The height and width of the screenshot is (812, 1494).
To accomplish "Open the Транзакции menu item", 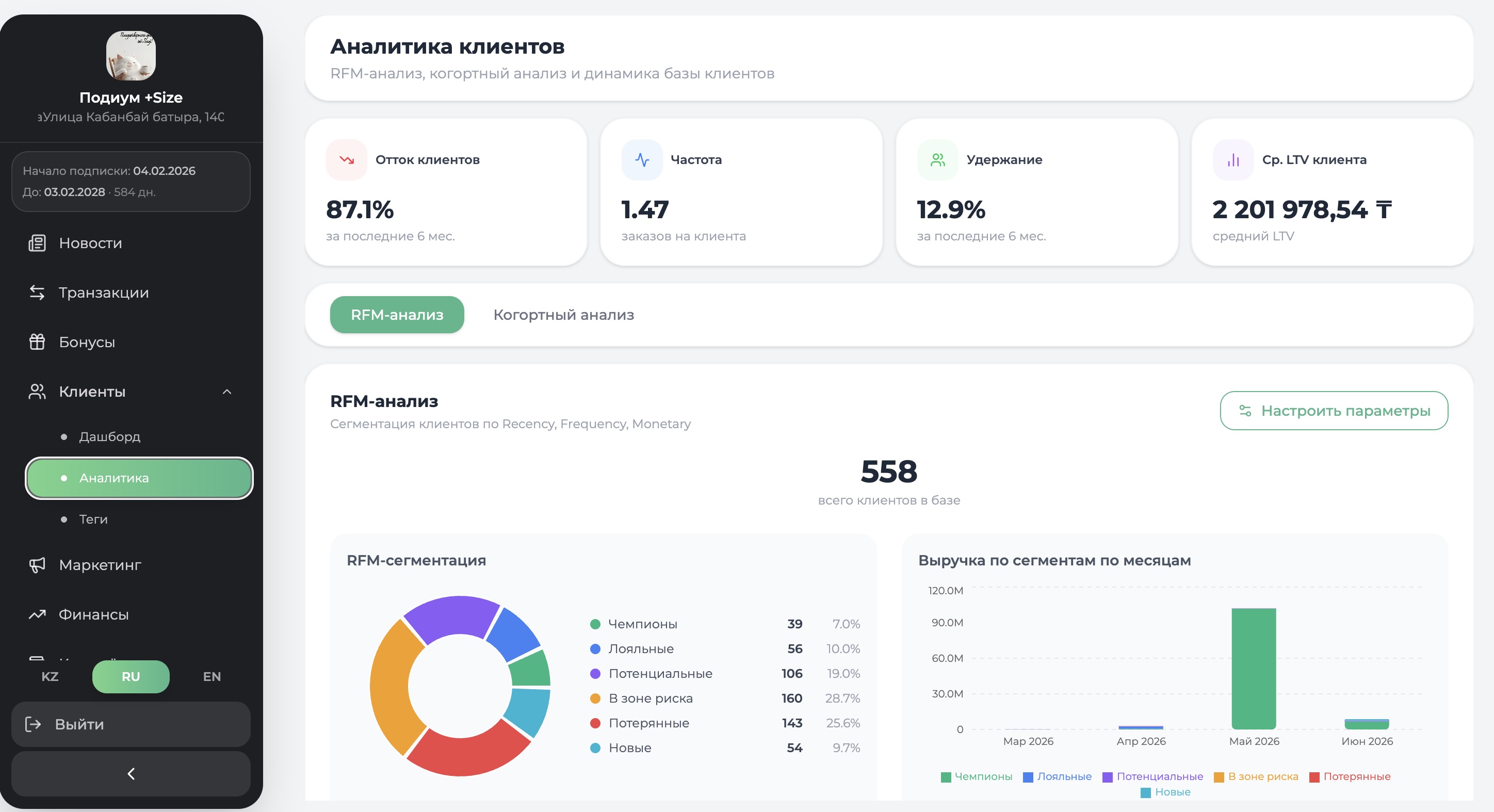I will pyautogui.click(x=131, y=293).
